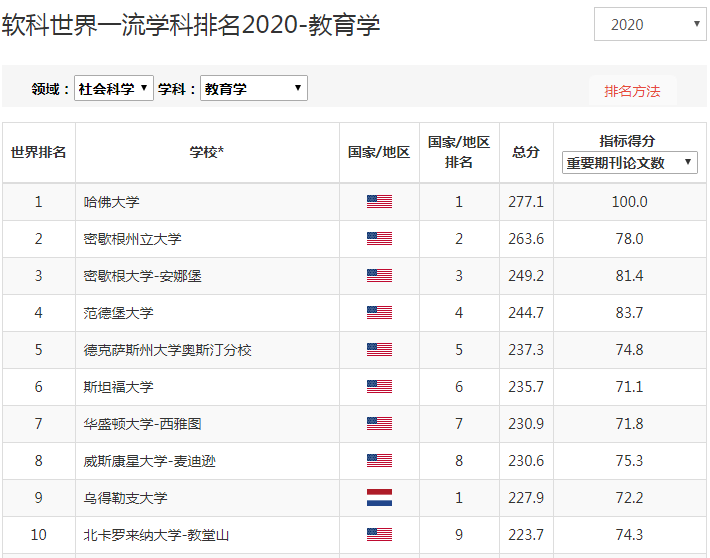This screenshot has width=710, height=558.
Task: Open 密歇根大学-安娜堡 school link
Action: (x=142, y=275)
